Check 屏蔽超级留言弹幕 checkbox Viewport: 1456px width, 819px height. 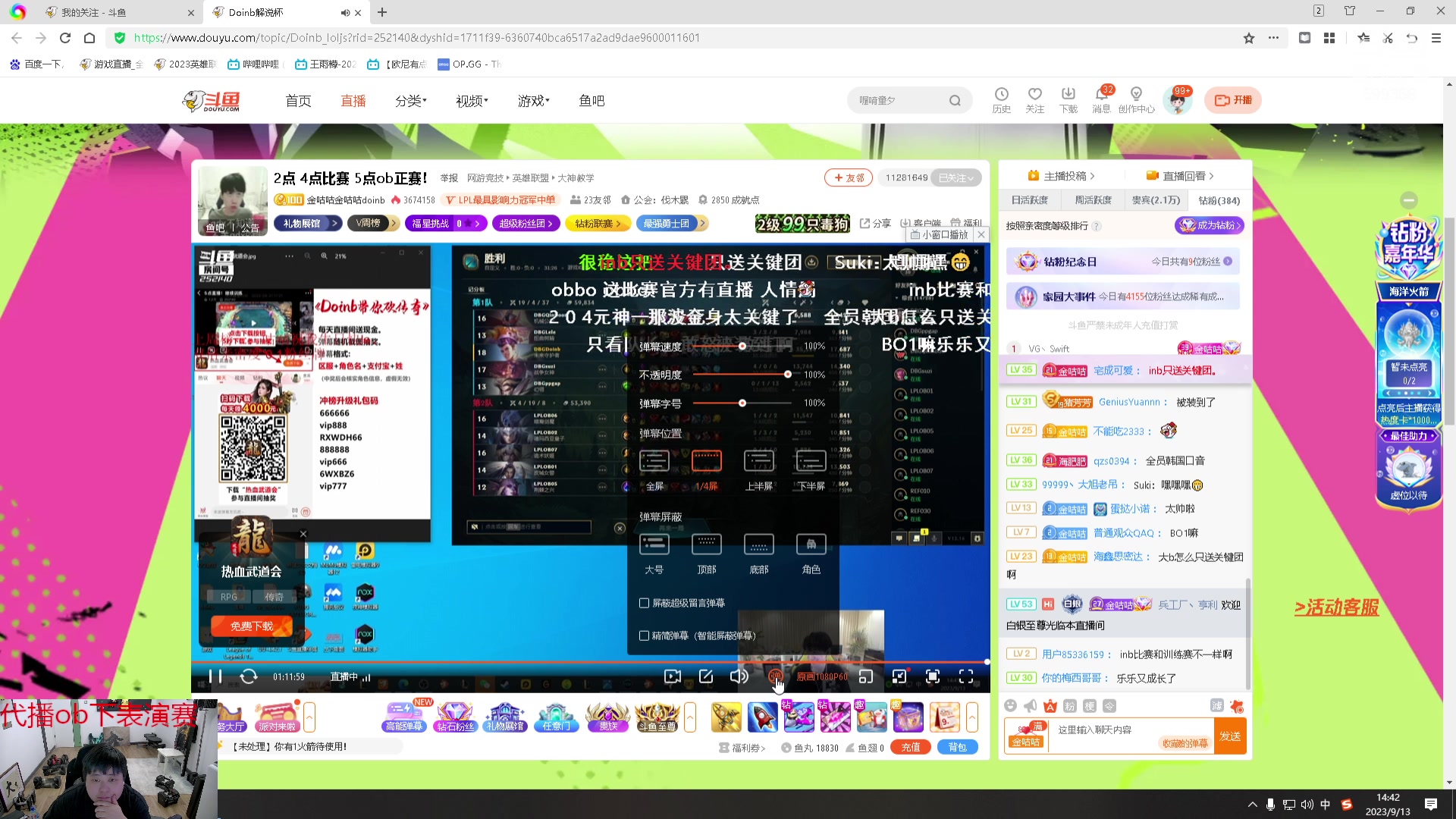[x=645, y=603]
